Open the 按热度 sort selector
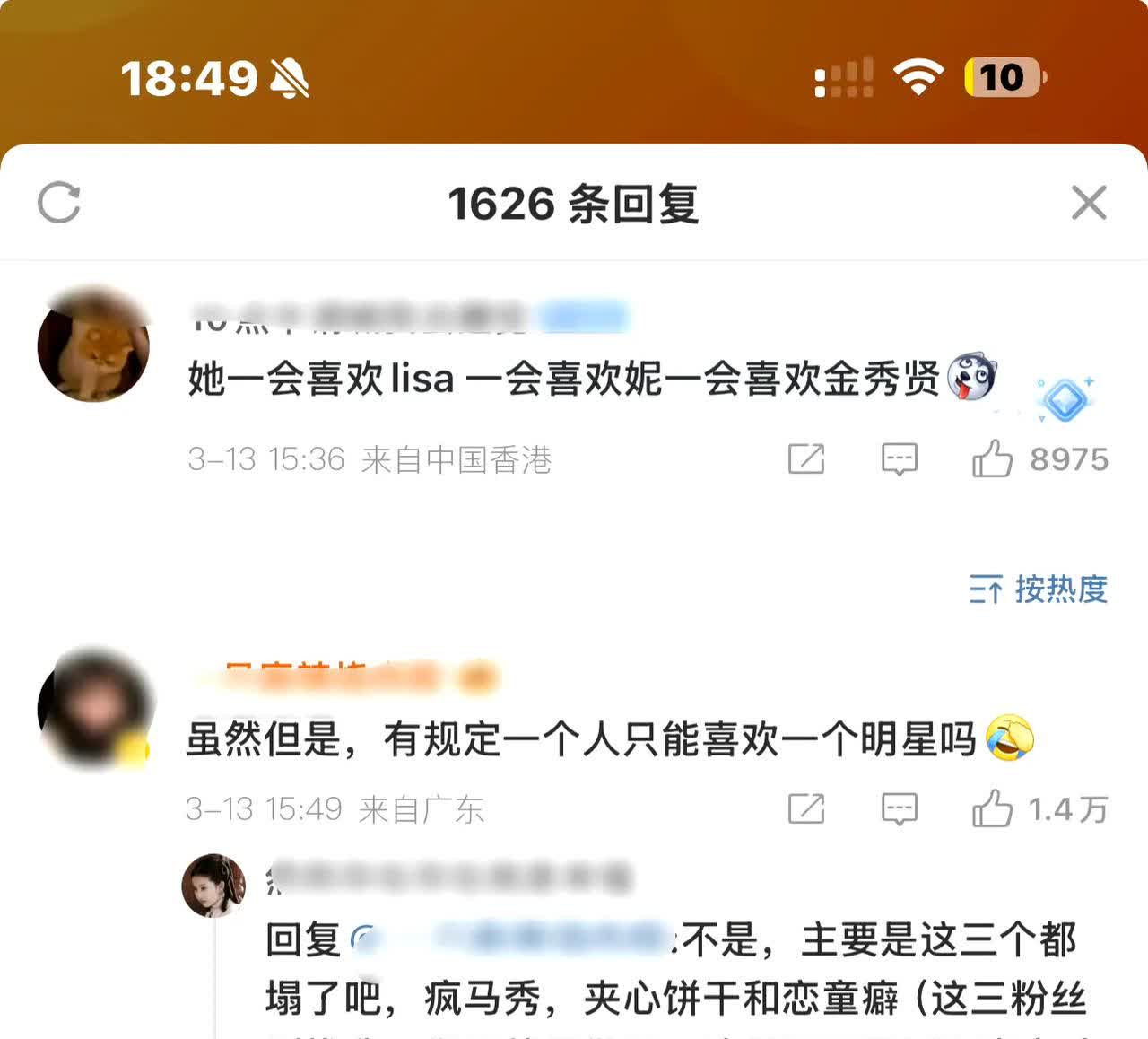Viewport: 1148px width, 1039px height. 1039,589
